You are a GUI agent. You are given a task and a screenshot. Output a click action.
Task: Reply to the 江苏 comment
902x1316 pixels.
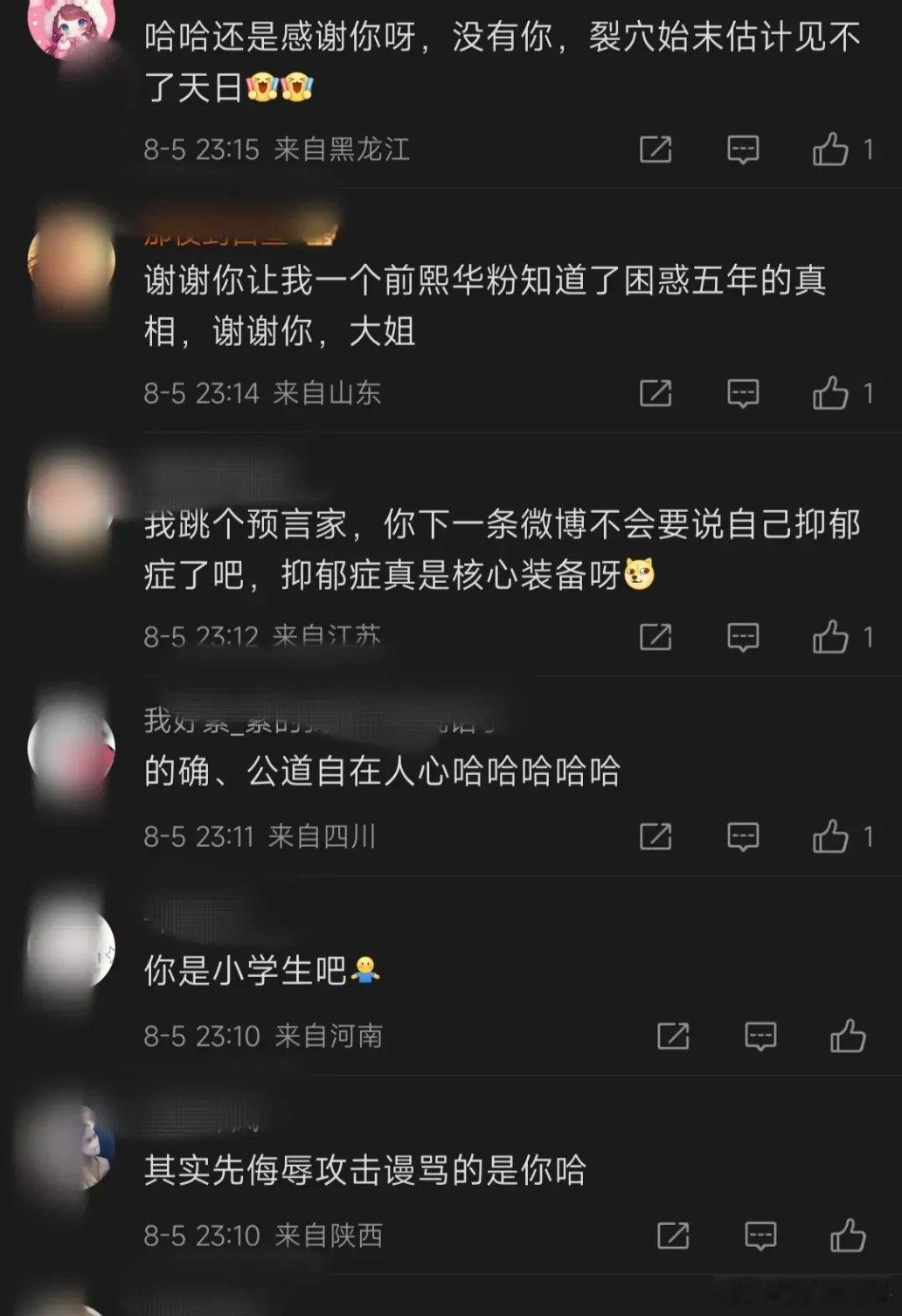click(743, 637)
